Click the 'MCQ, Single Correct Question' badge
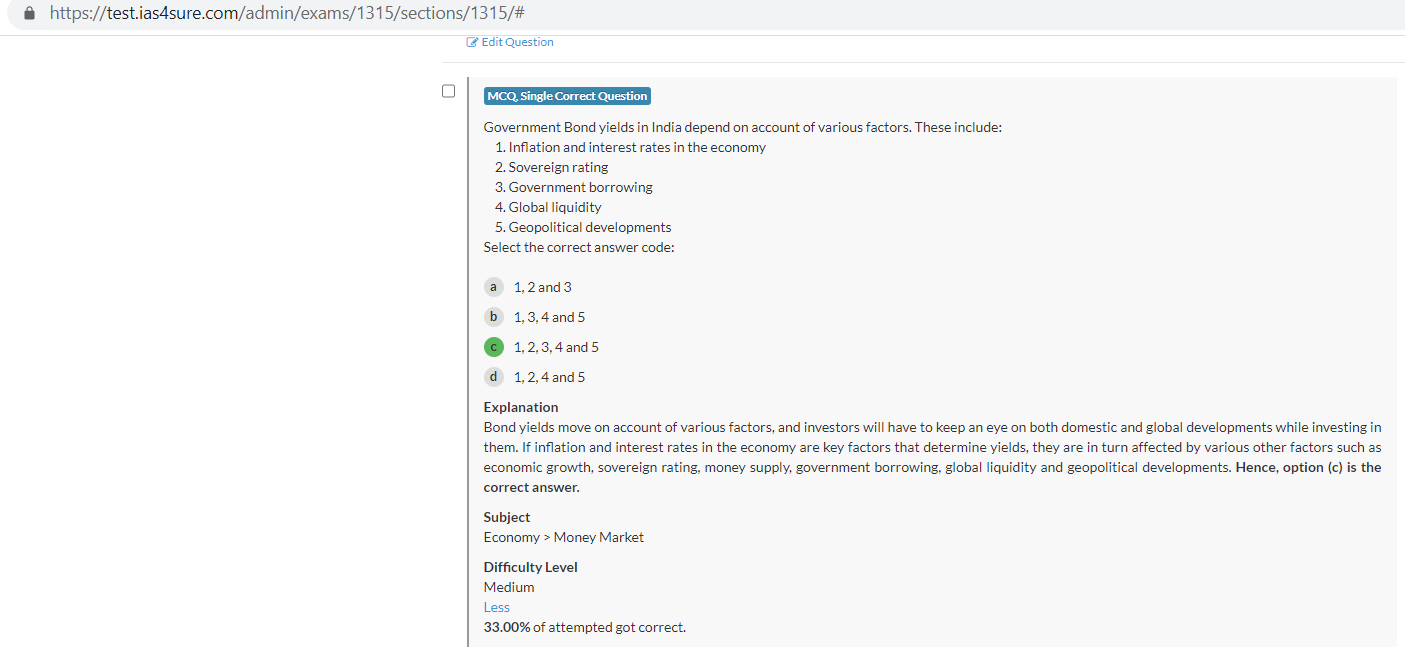Image resolution: width=1405 pixels, height=654 pixels. click(x=567, y=96)
